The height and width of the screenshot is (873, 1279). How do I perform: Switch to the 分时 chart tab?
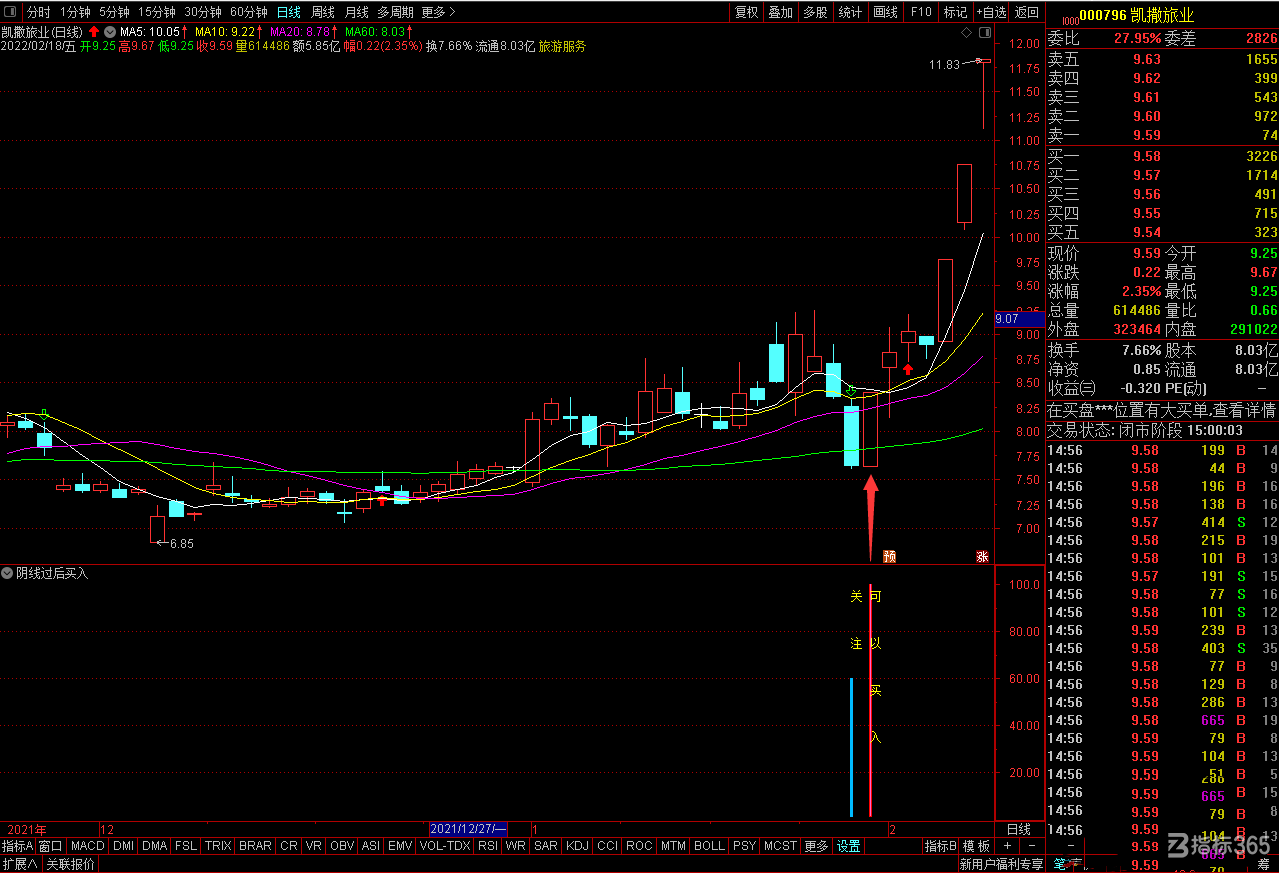click(x=38, y=12)
